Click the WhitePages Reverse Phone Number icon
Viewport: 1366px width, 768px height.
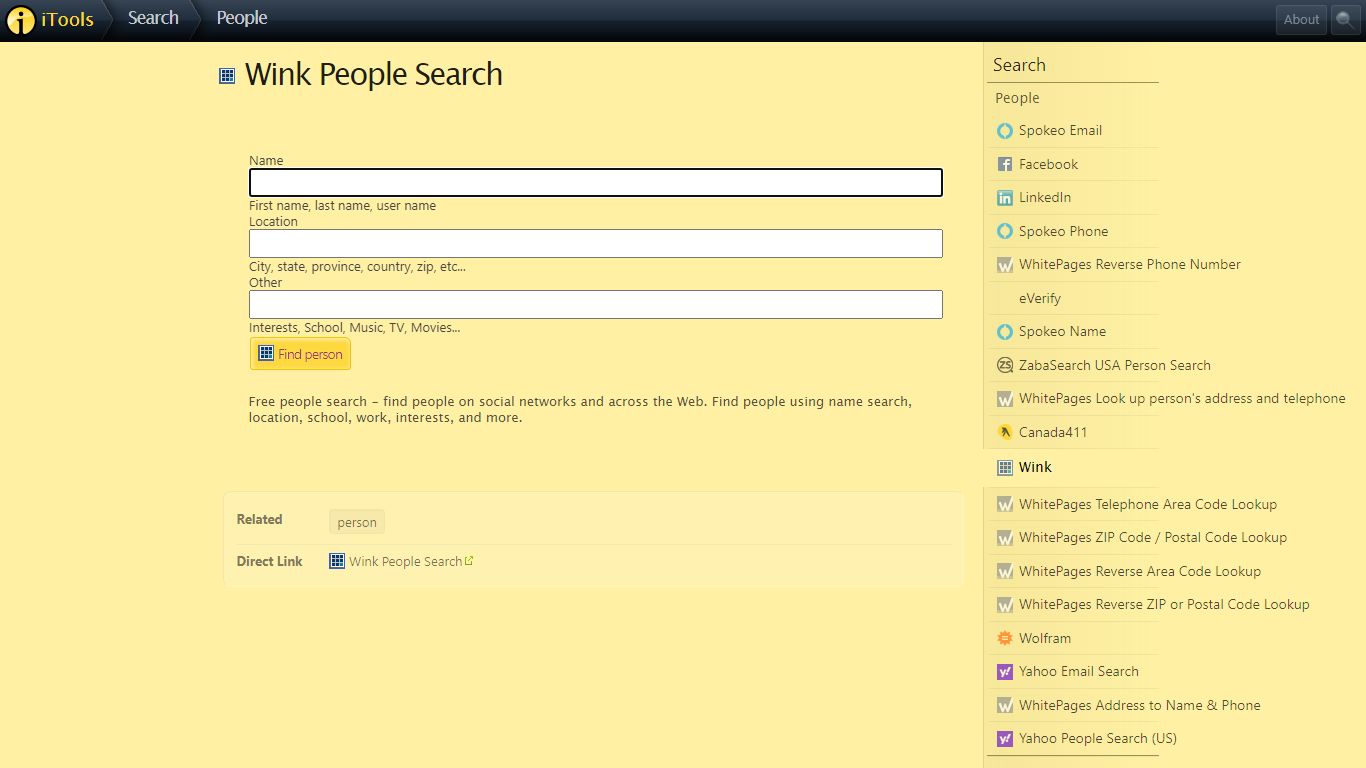coord(1005,265)
